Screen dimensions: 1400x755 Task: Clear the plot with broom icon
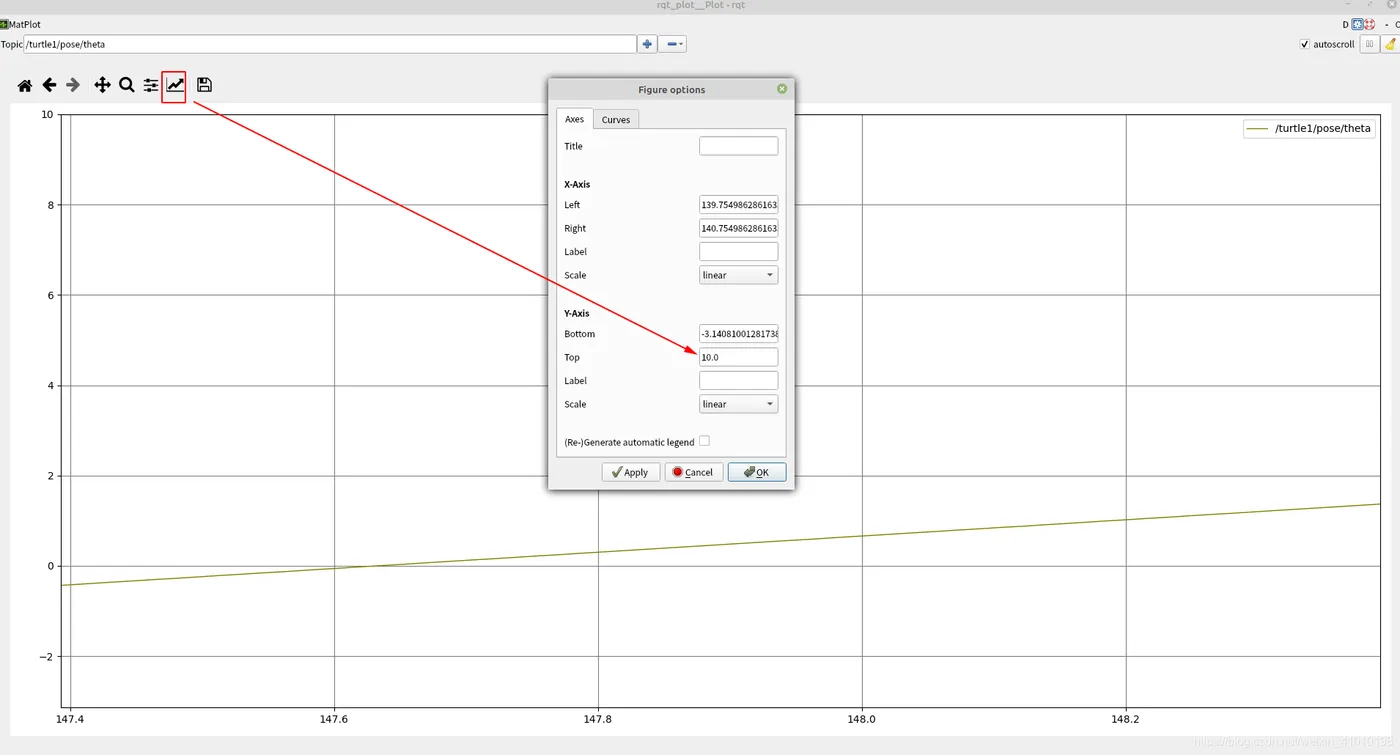[1391, 44]
